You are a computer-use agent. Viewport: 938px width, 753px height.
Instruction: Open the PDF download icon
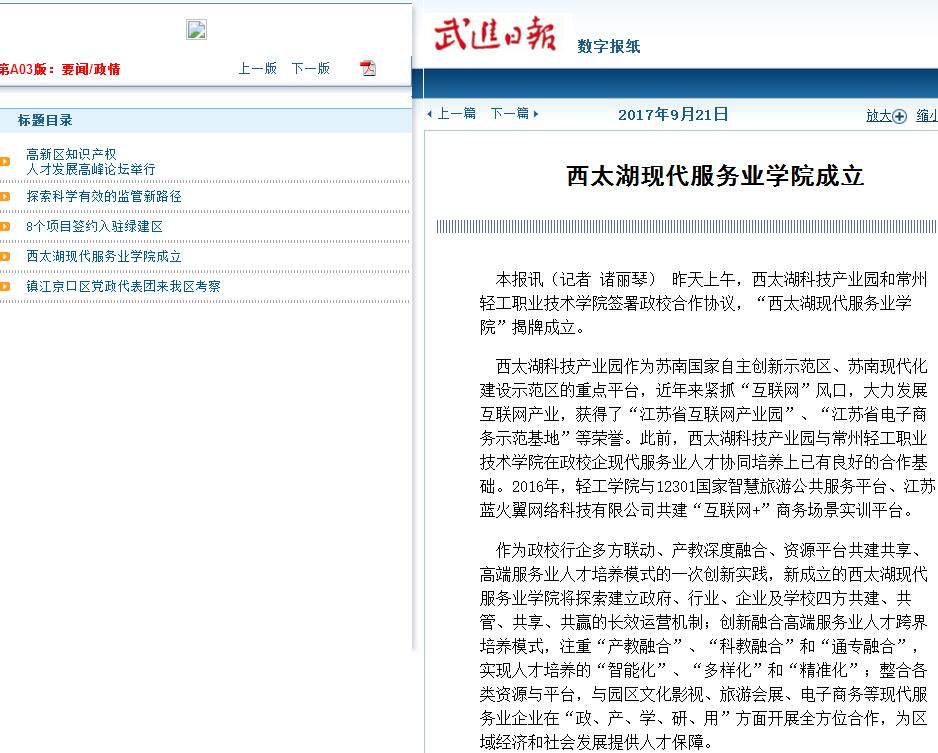(x=368, y=68)
